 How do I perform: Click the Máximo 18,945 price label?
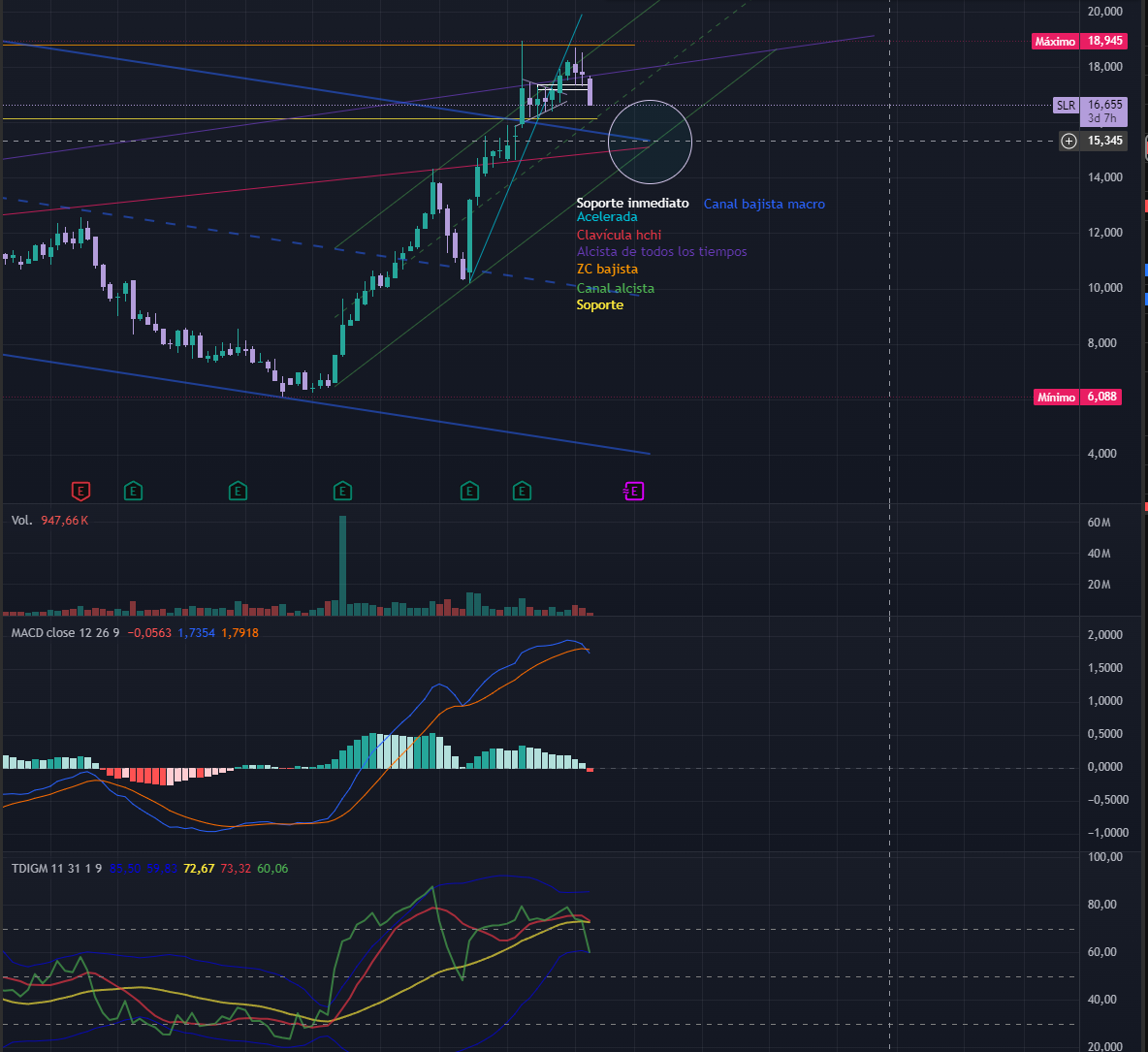(1077, 41)
